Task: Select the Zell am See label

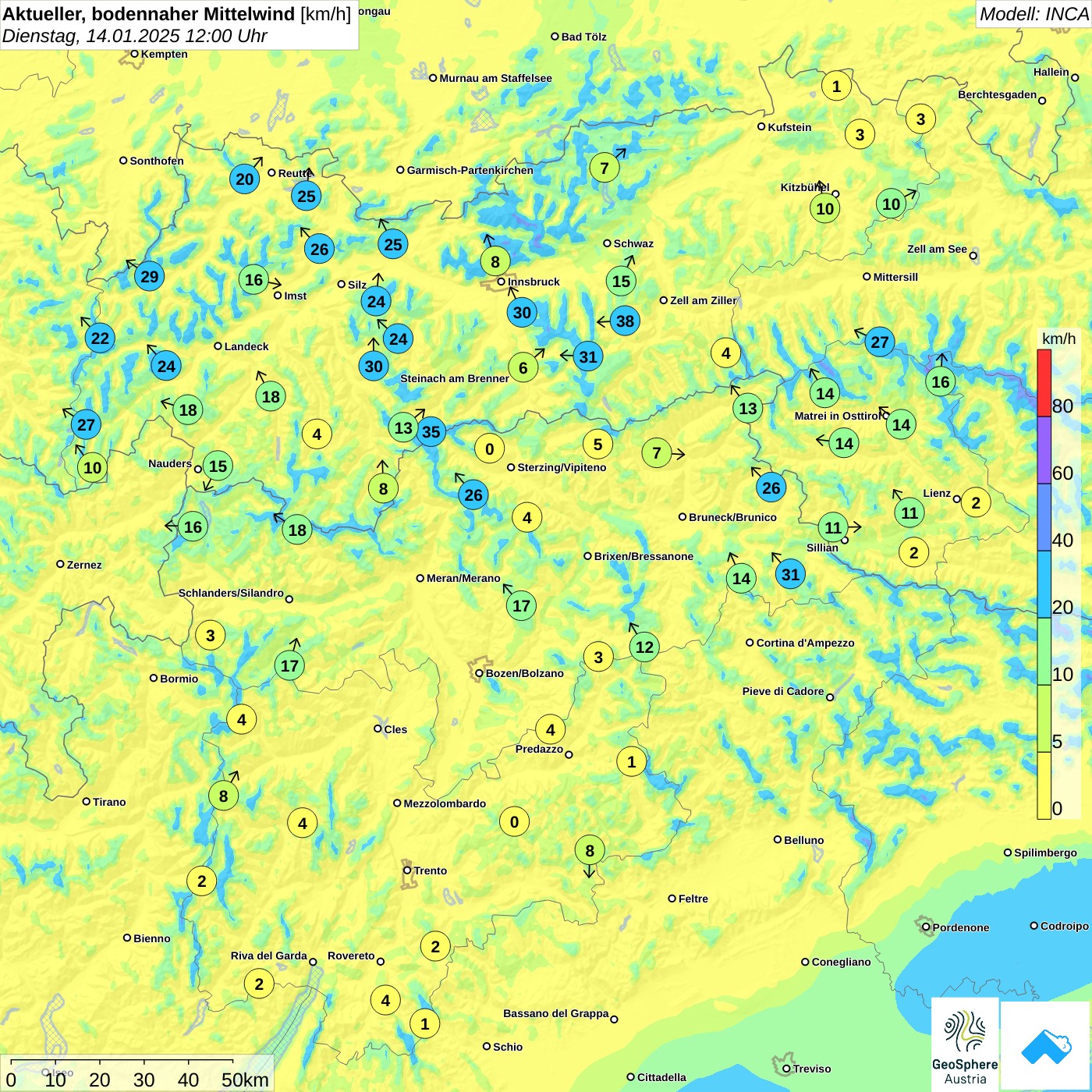Action: (937, 249)
